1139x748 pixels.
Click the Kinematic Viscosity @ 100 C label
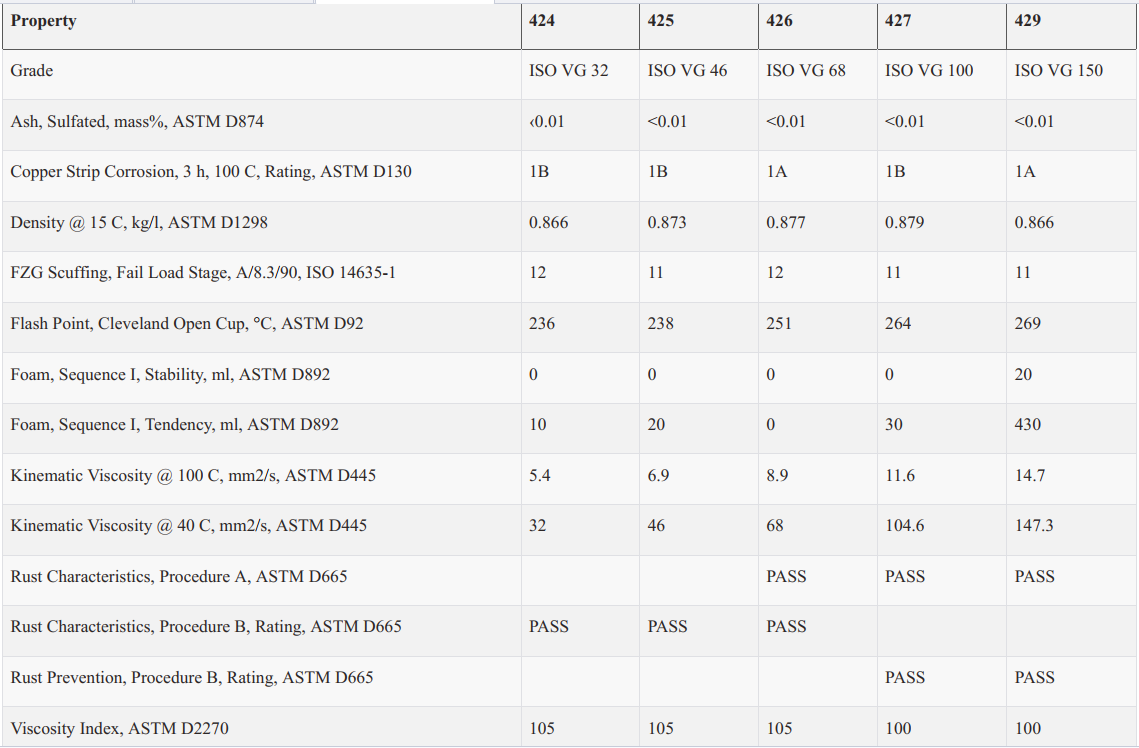[193, 476]
